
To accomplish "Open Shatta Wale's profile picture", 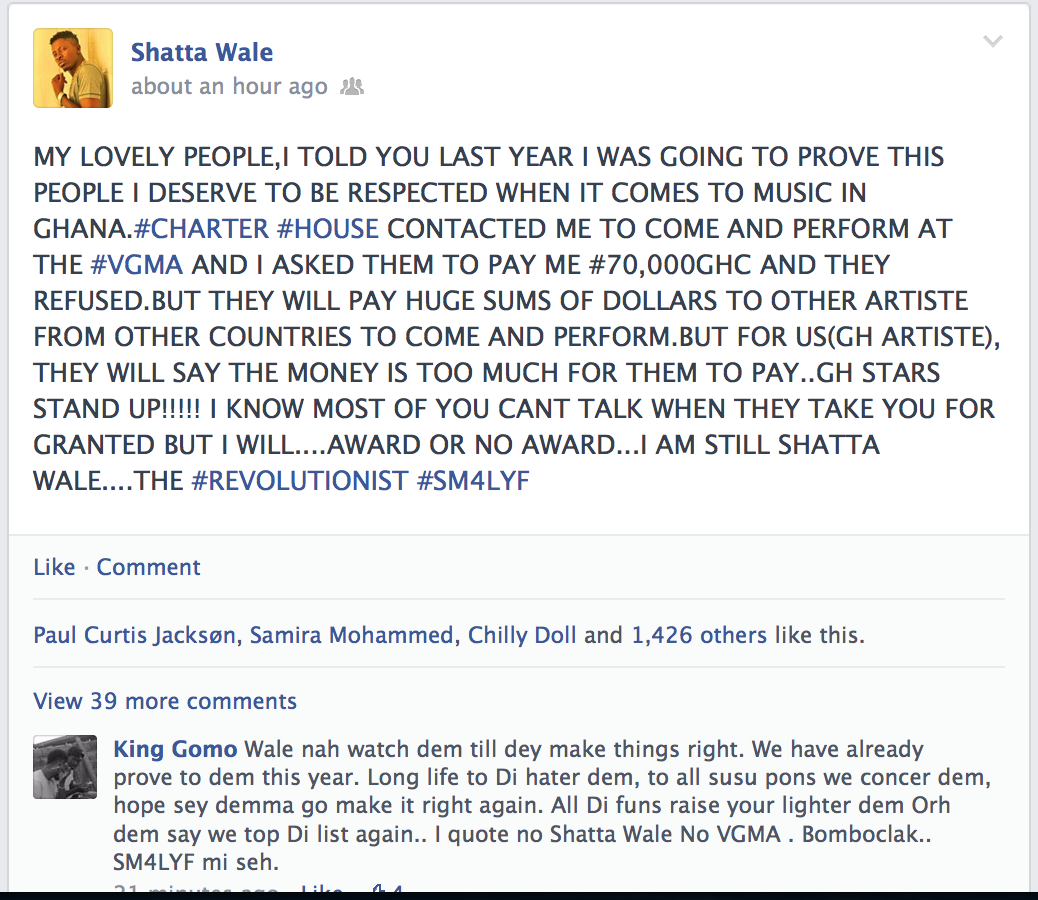I will (73, 68).
